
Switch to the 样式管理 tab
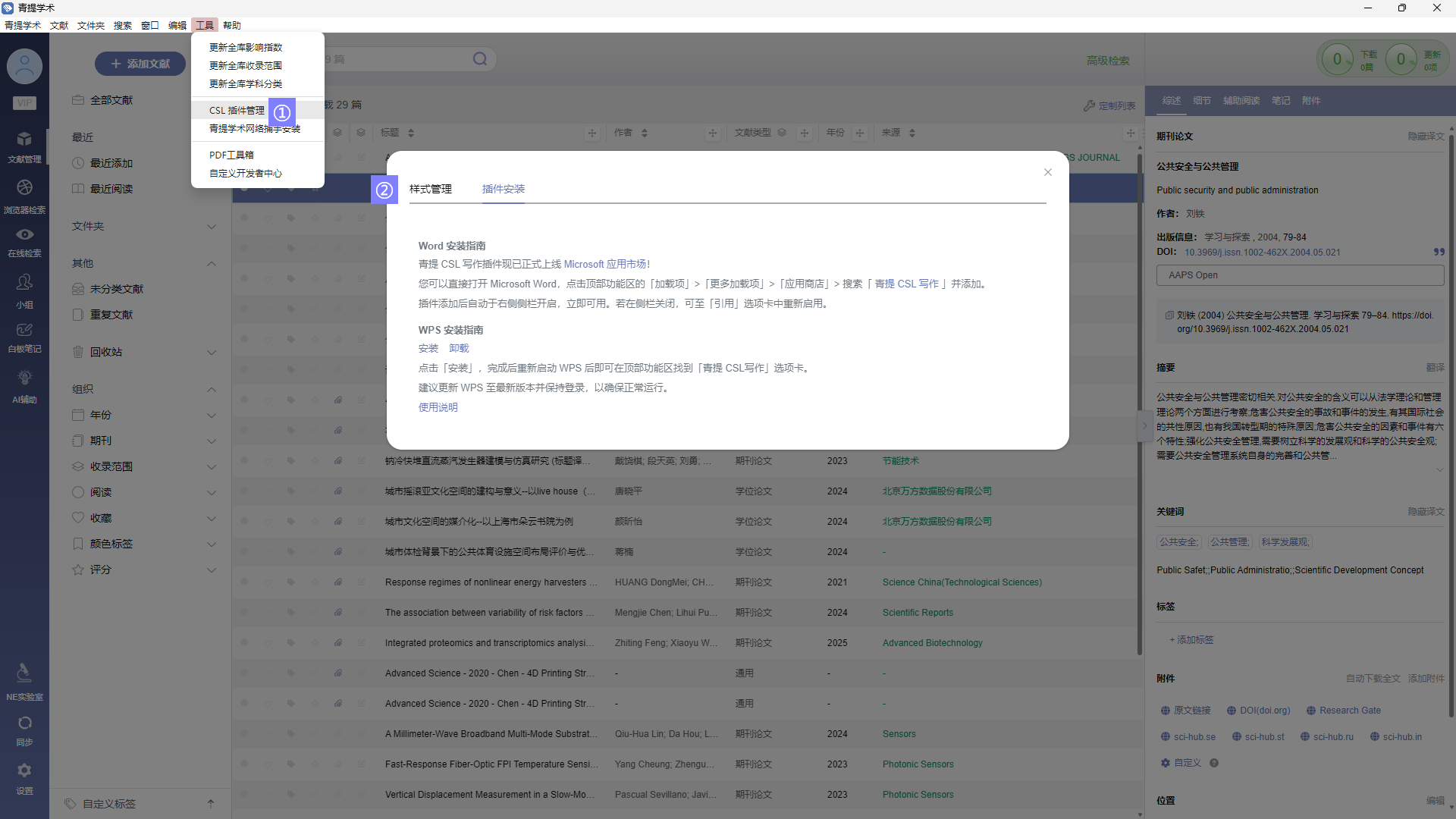pos(430,189)
